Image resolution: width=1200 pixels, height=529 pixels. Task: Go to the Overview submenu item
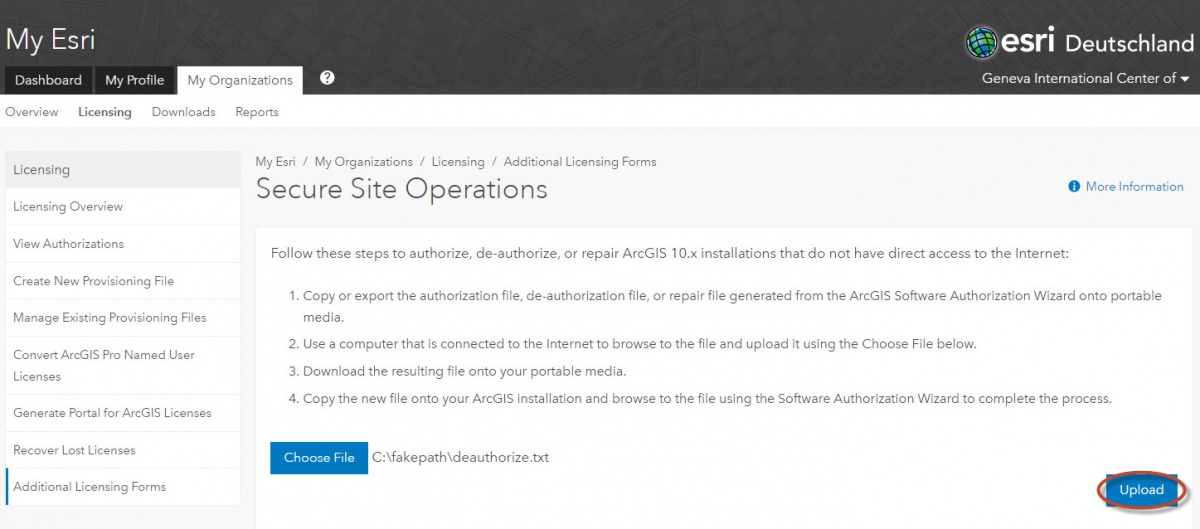(x=32, y=112)
